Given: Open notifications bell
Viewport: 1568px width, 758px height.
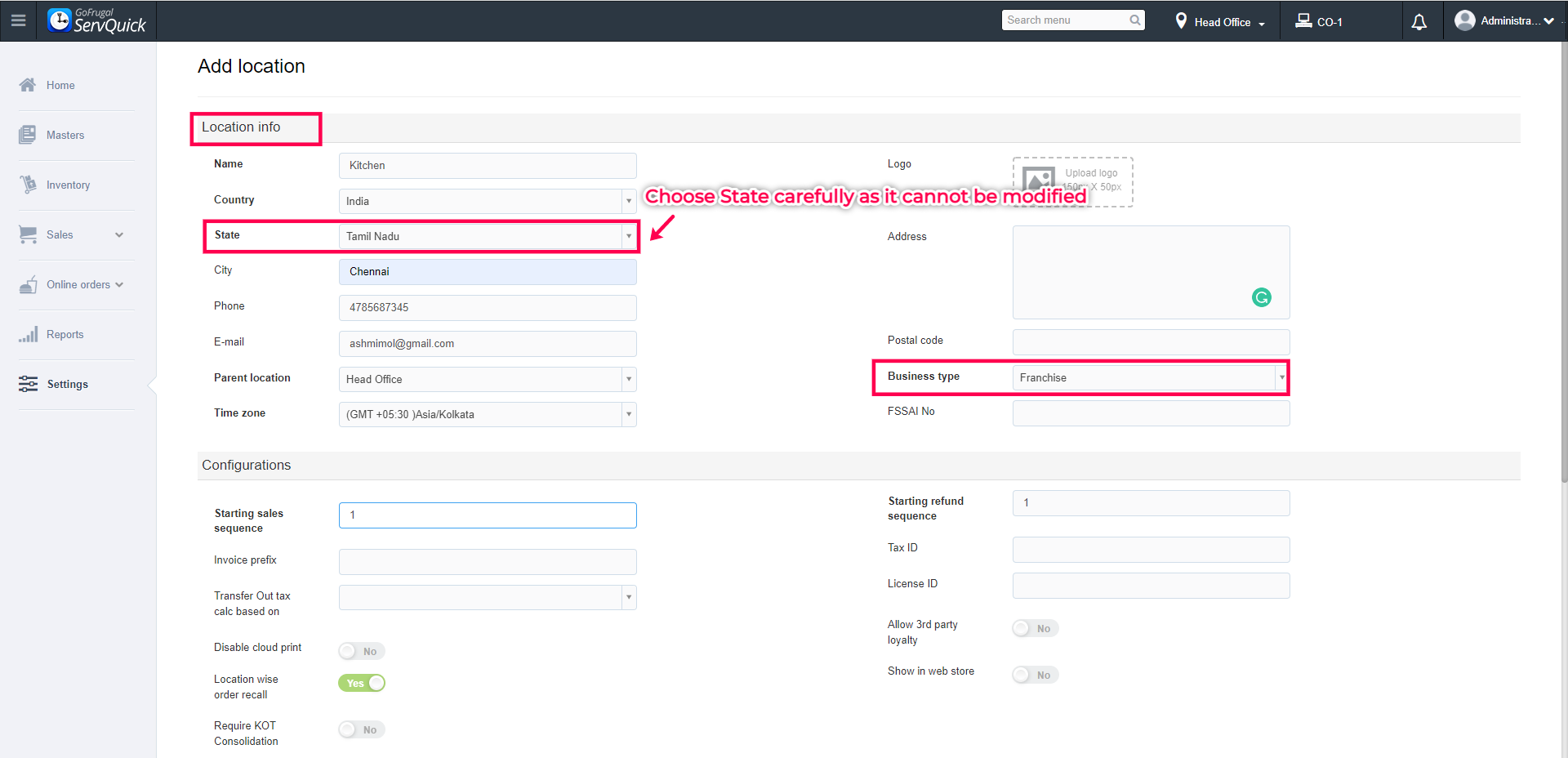Looking at the screenshot, I should 1419,21.
